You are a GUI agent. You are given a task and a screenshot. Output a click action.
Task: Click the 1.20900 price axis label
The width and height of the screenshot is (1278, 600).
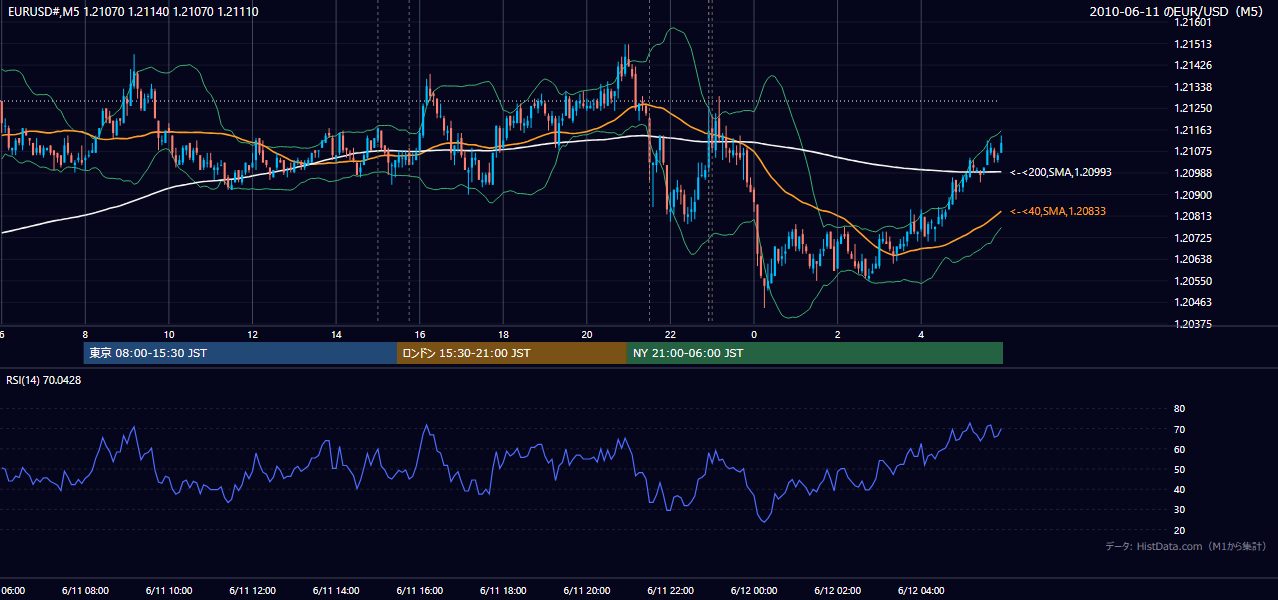[1194, 195]
